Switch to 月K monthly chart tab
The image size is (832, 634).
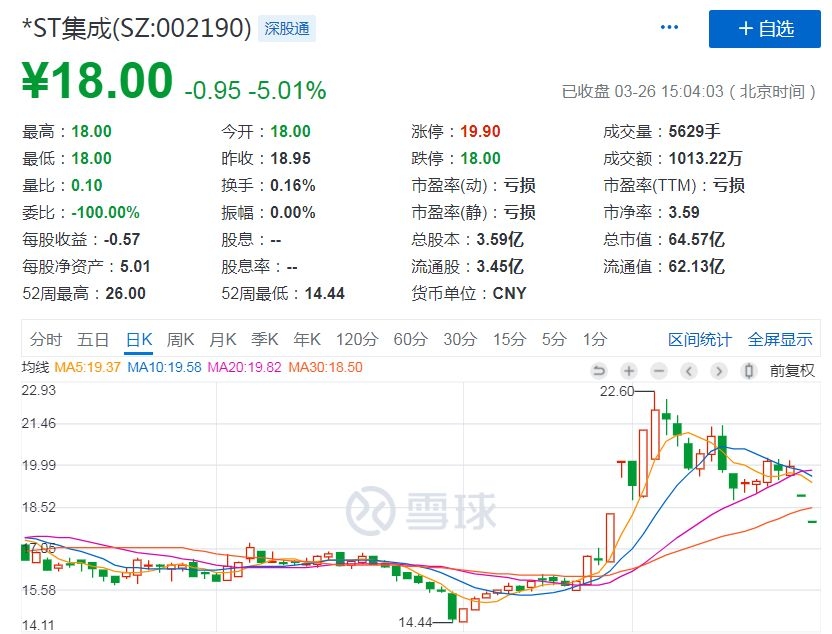(x=223, y=339)
